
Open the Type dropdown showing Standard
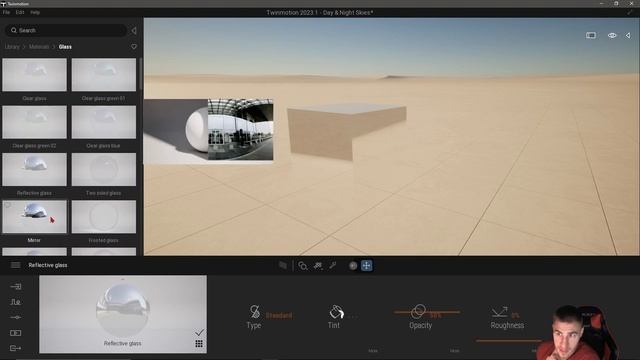(x=279, y=315)
